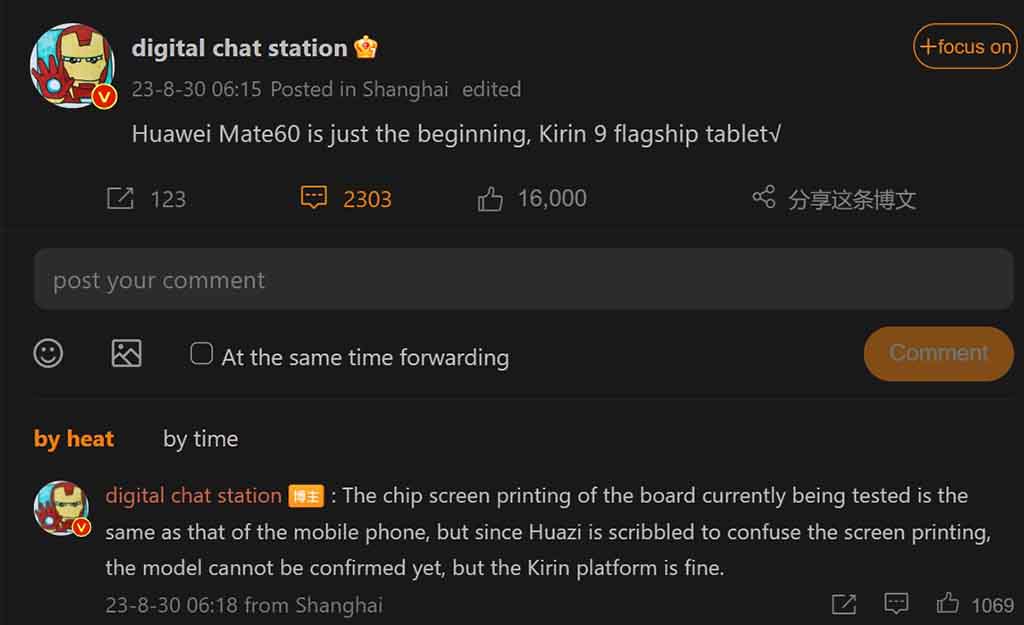Open the post author's Iron Man avatar
This screenshot has height=625, width=1024.
(x=72, y=66)
